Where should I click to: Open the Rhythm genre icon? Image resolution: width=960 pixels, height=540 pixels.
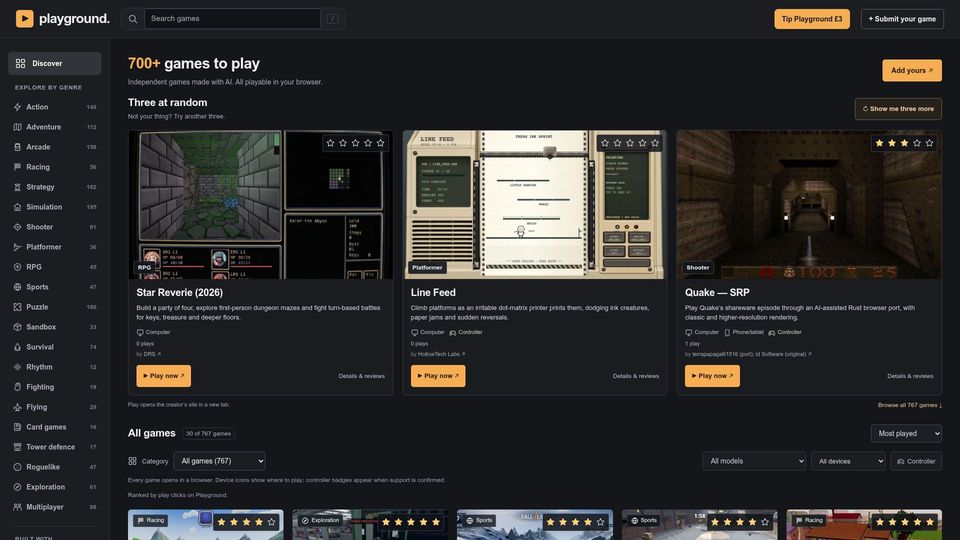(17, 367)
